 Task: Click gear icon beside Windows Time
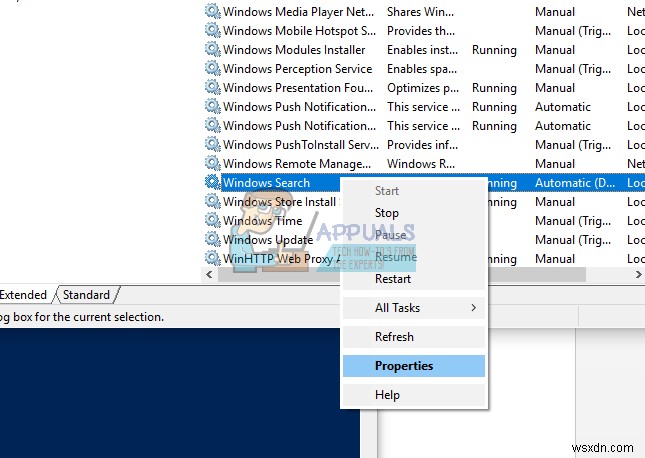(x=213, y=220)
